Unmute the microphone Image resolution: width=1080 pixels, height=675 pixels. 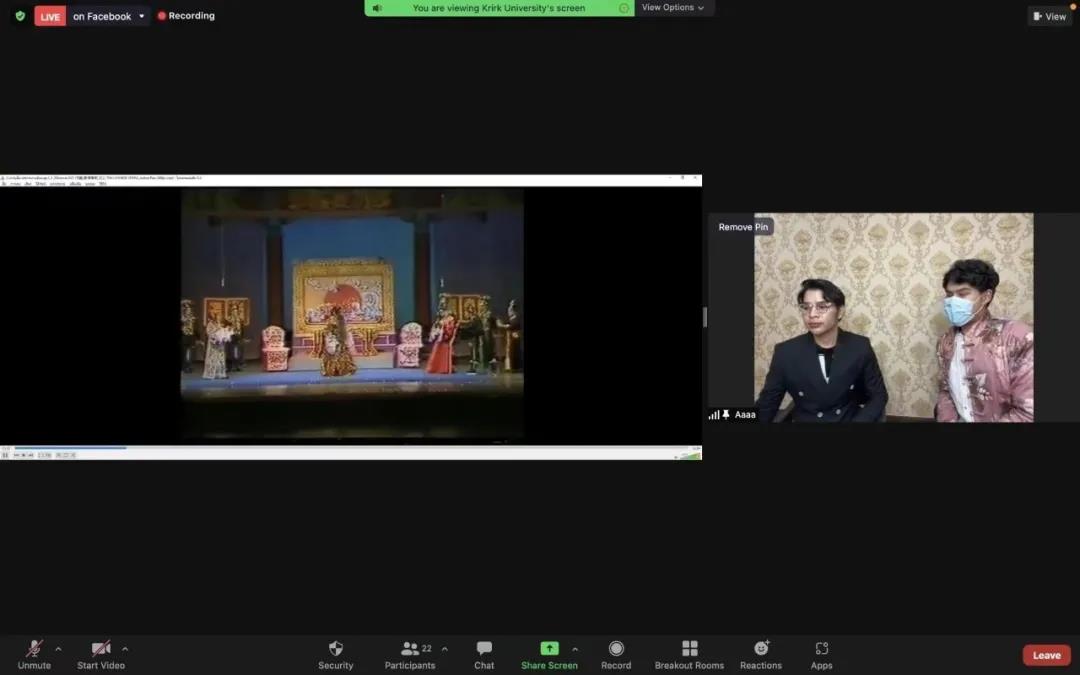click(34, 655)
